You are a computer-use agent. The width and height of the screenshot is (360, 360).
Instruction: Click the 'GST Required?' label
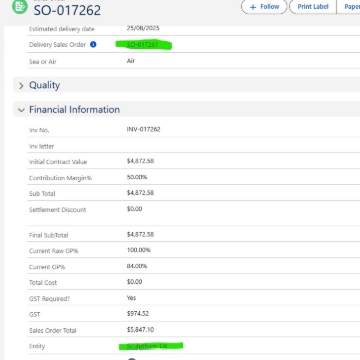(x=50, y=299)
